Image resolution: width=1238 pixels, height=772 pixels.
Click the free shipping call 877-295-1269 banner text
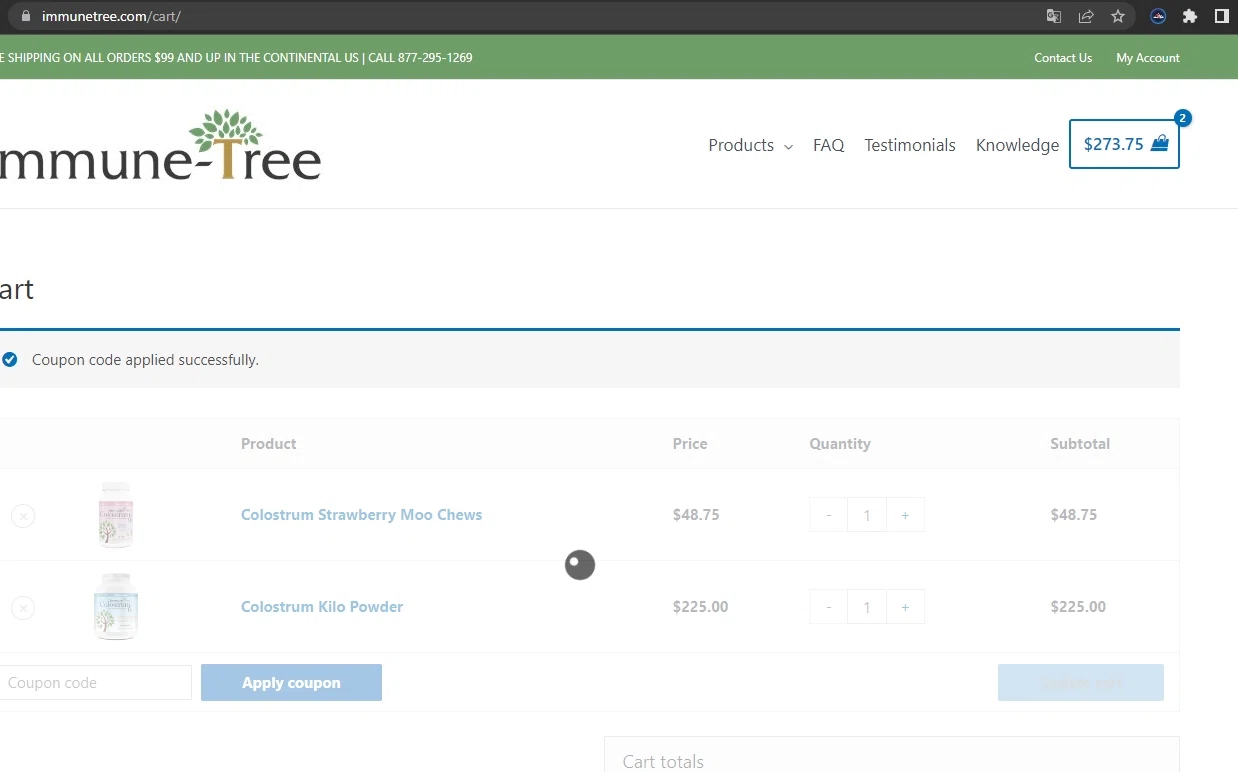[x=236, y=58]
